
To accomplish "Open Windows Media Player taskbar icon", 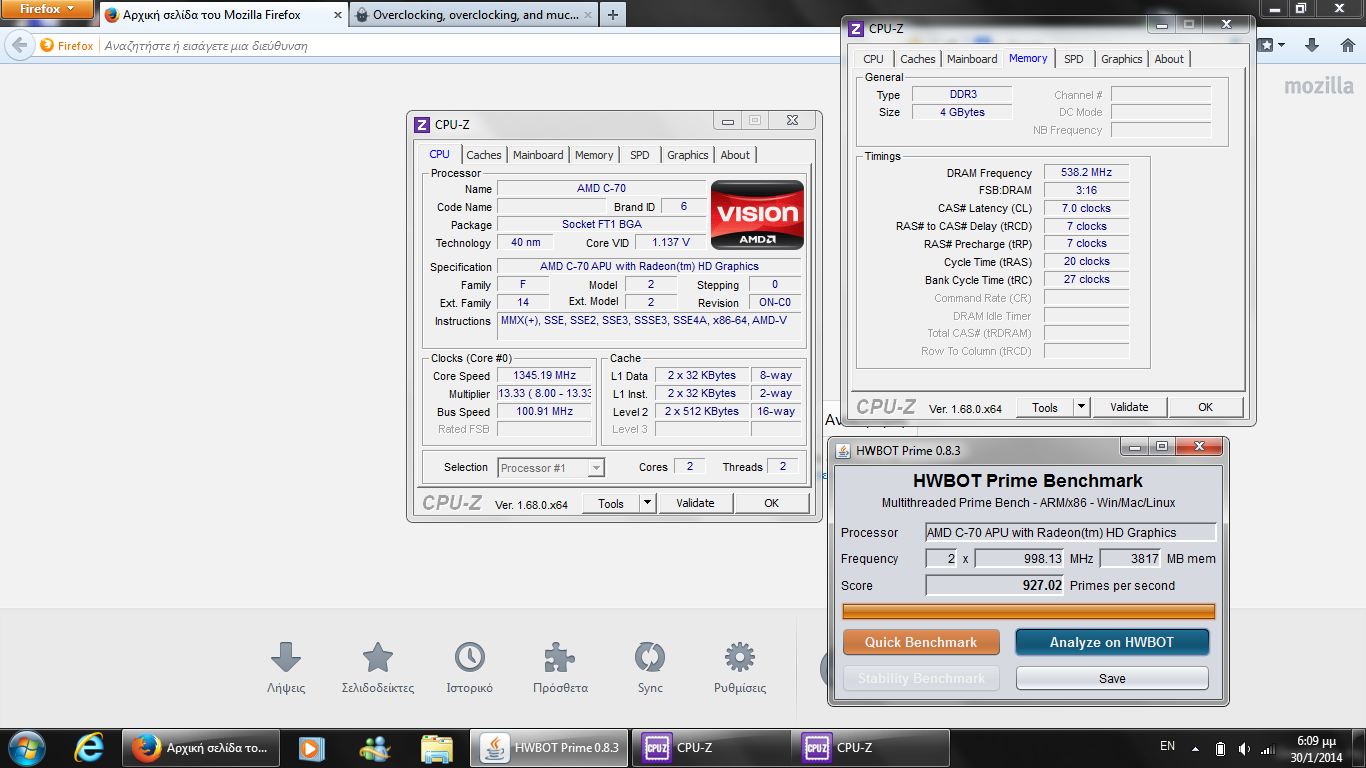I will [311, 747].
